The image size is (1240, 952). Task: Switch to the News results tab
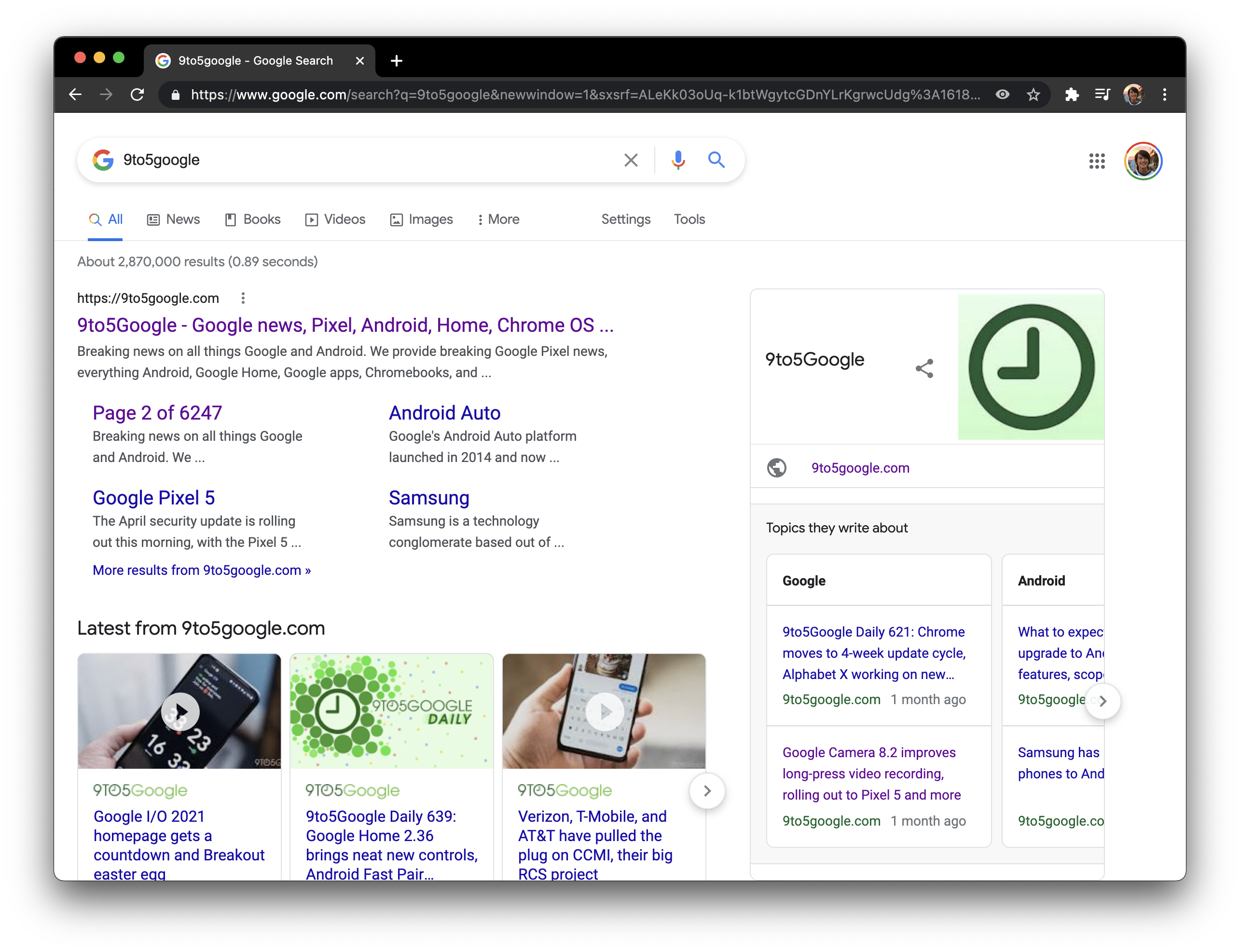point(174,219)
